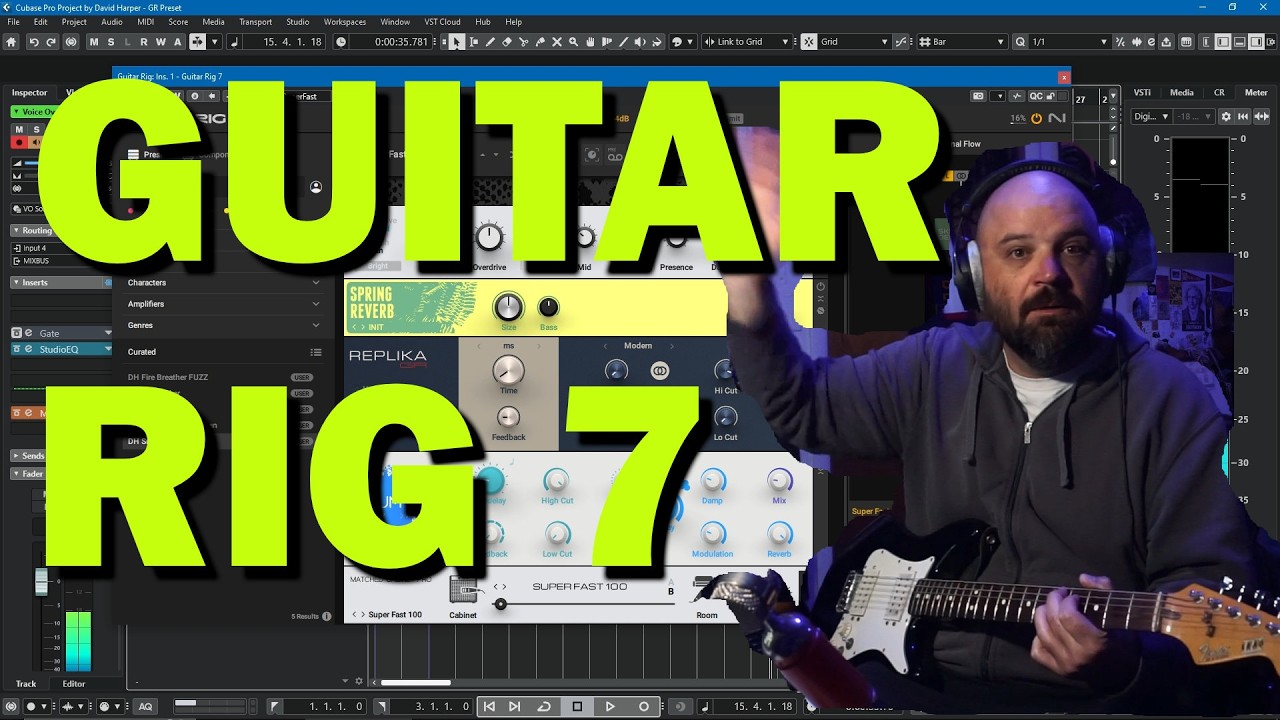Screen dimensions: 1280x720
Task: Select the Mute X tool
Action: pos(557,42)
